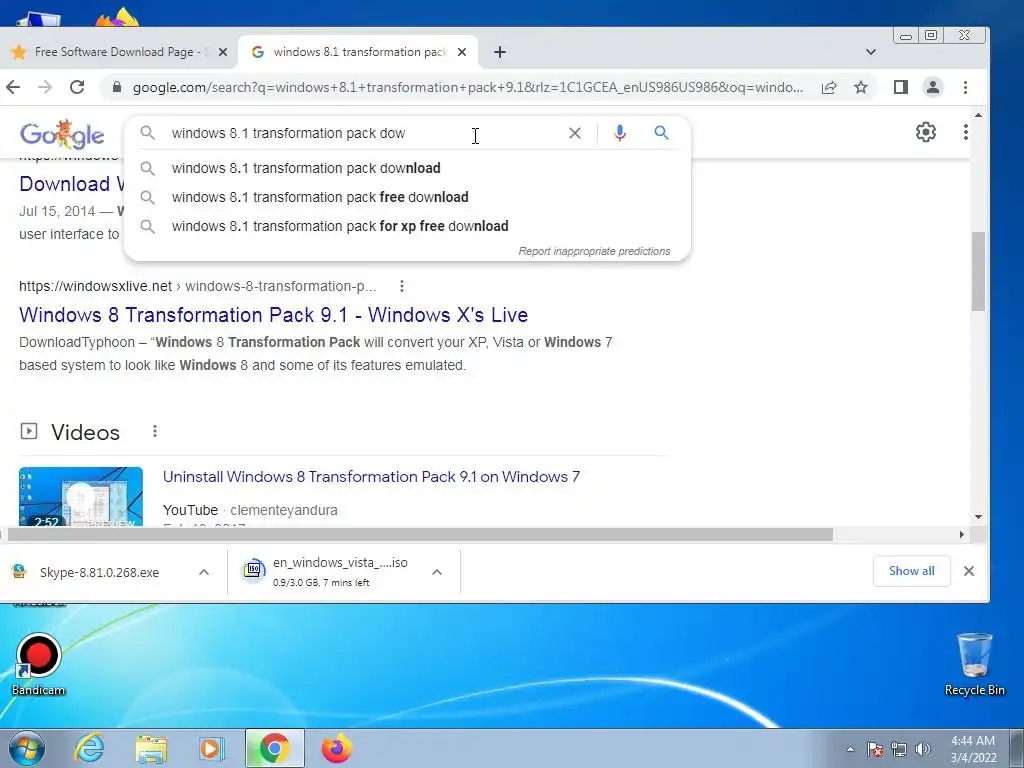Click the horizontal scrollbar thumb
Image resolution: width=1024 pixels, height=768 pixels.
click(419, 535)
